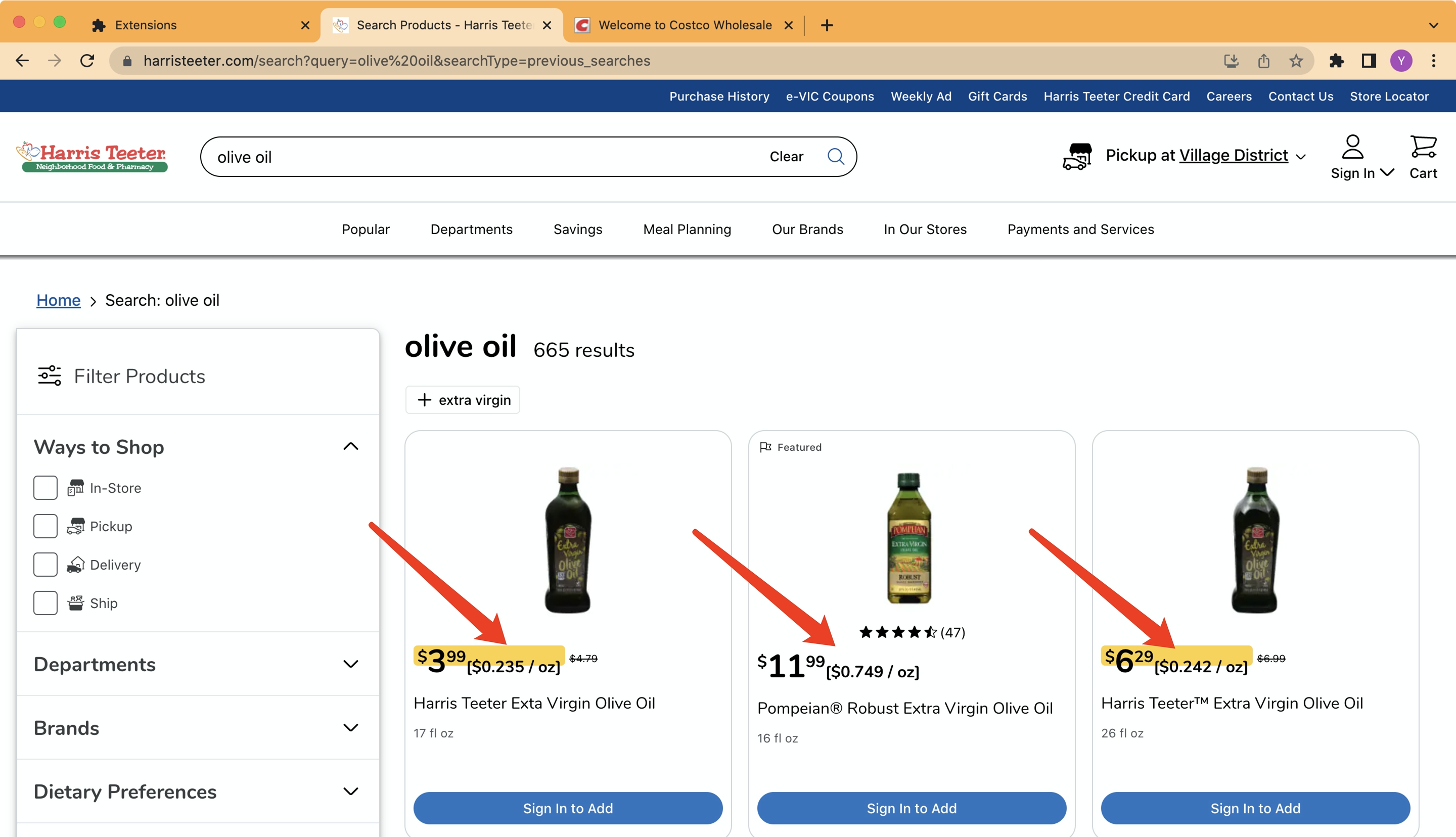Enable the Pickup filter checkbox

pyautogui.click(x=45, y=526)
